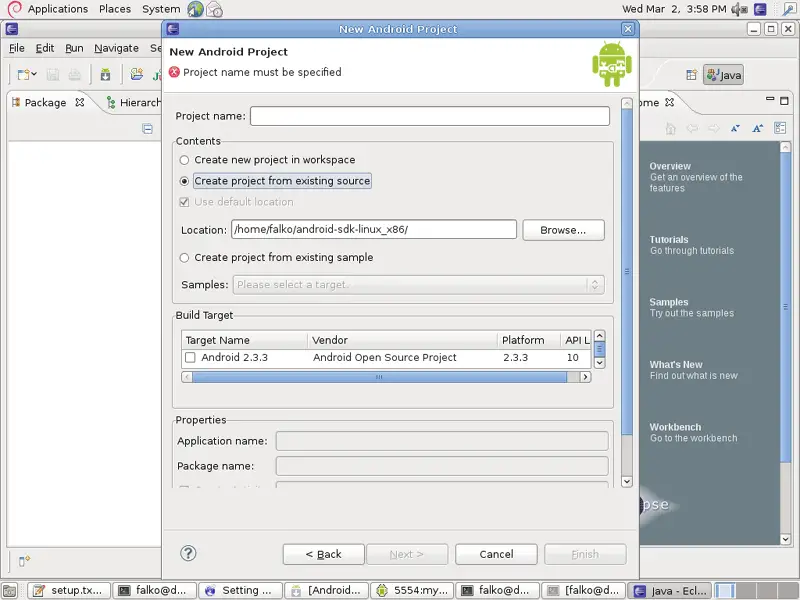Switch to the Hierarchy tab

(x=133, y=103)
